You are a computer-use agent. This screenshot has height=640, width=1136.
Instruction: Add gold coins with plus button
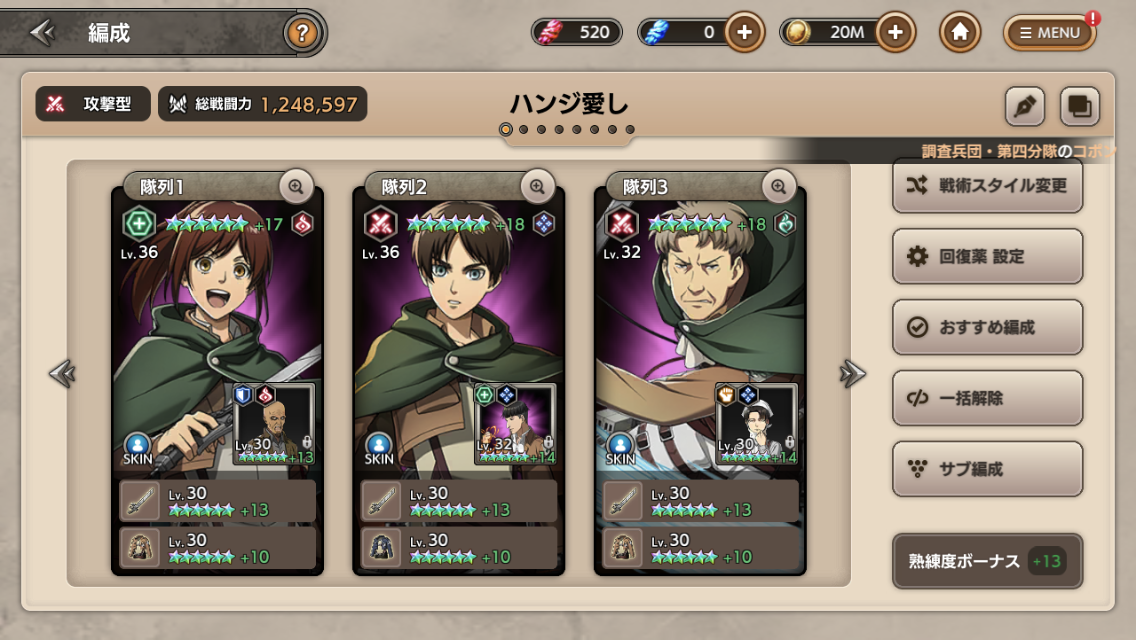[x=895, y=32]
